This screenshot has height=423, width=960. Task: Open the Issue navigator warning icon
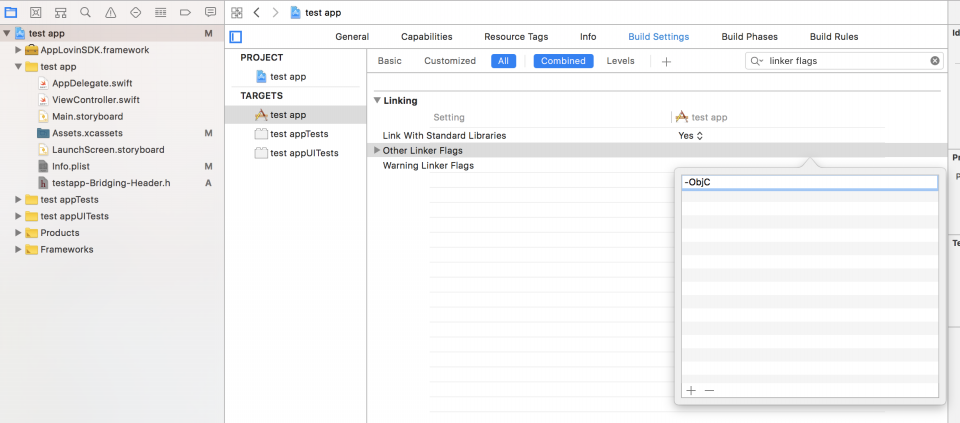point(111,12)
